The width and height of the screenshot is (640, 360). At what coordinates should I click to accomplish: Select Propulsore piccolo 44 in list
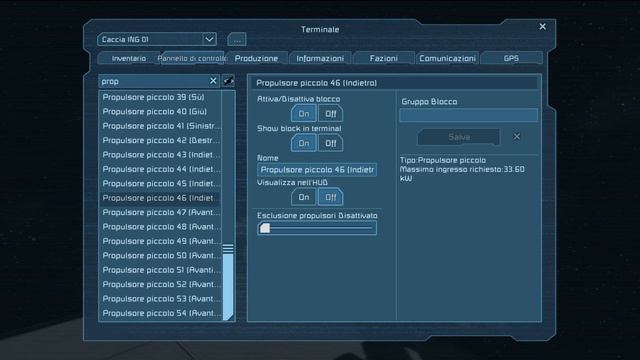160,169
